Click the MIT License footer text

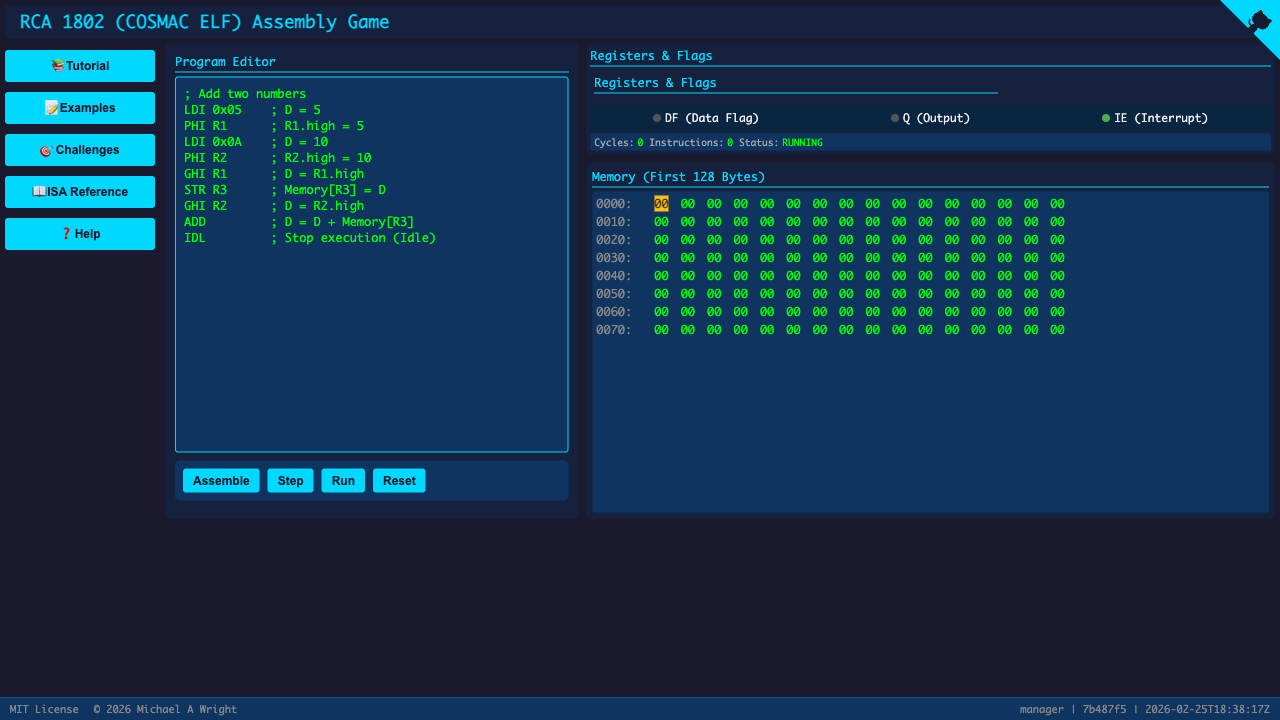pos(44,709)
